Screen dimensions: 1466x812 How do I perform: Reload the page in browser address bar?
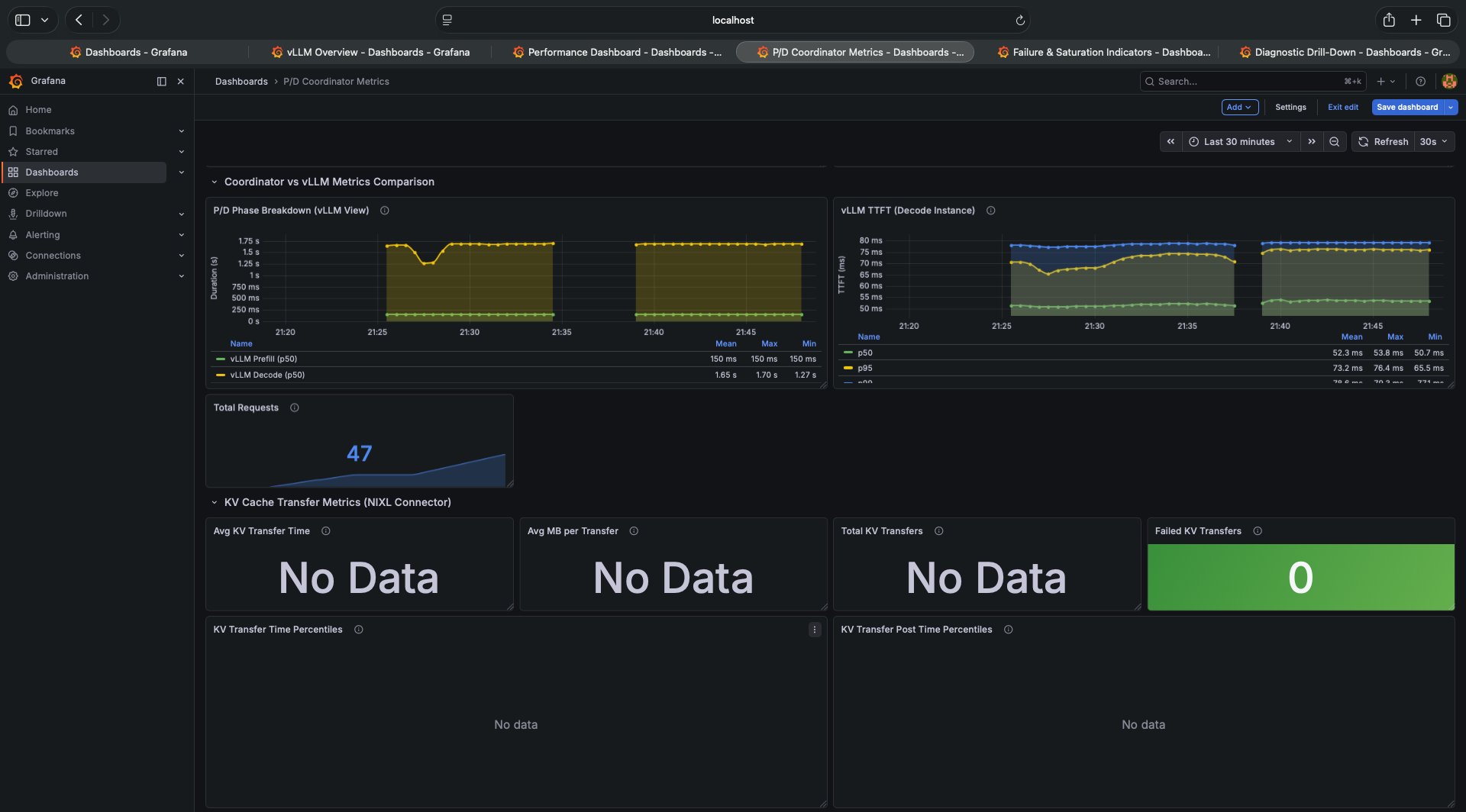pos(1019,21)
